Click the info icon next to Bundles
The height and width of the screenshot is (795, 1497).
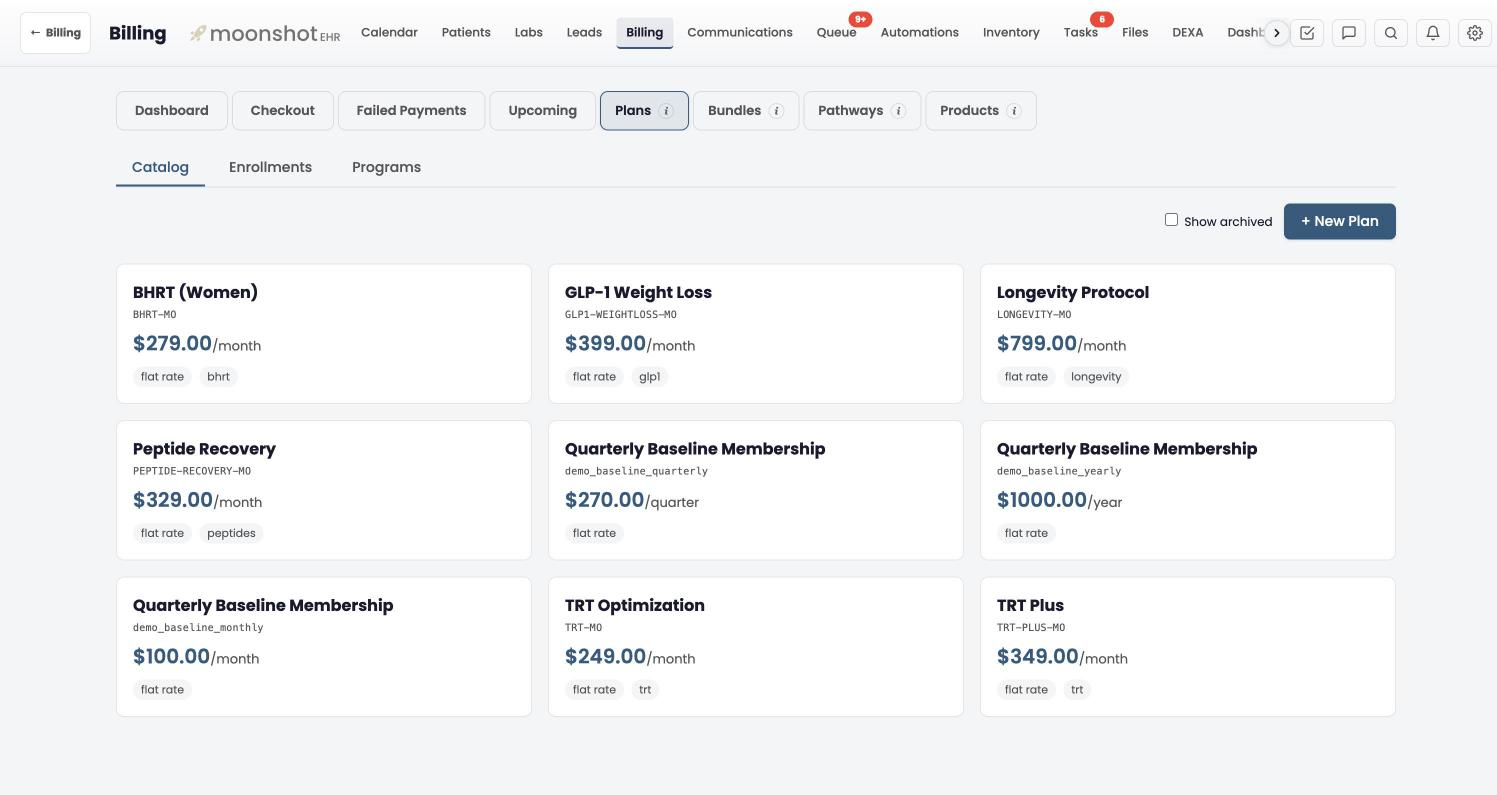click(x=776, y=111)
